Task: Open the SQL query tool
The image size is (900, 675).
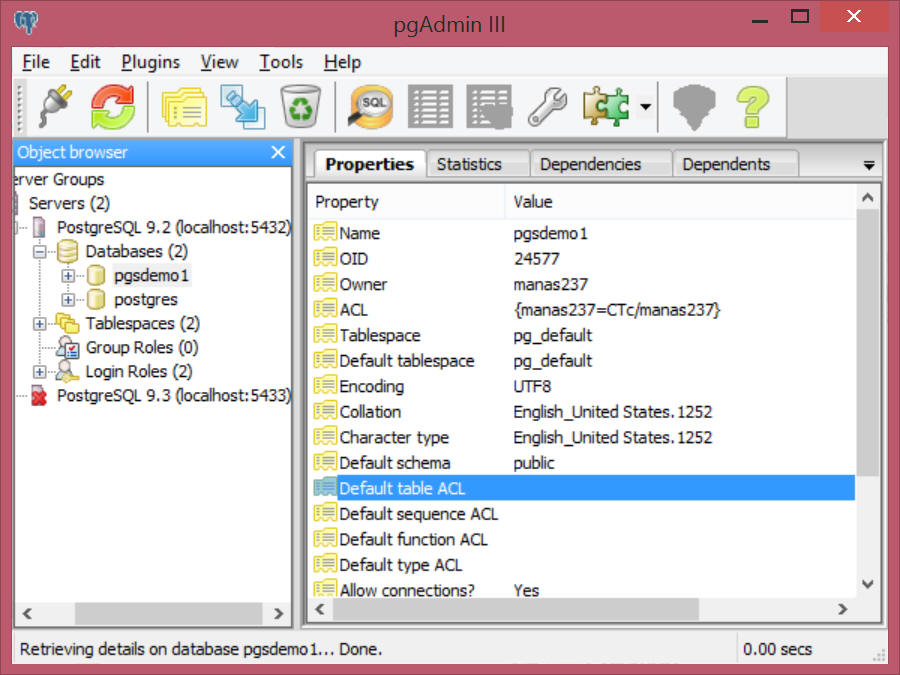Action: [371, 107]
